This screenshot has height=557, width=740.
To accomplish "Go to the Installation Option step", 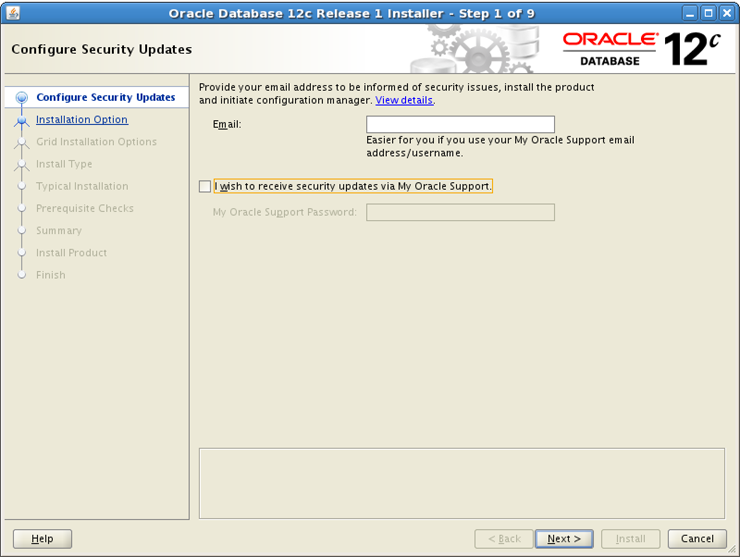I will tap(82, 119).
